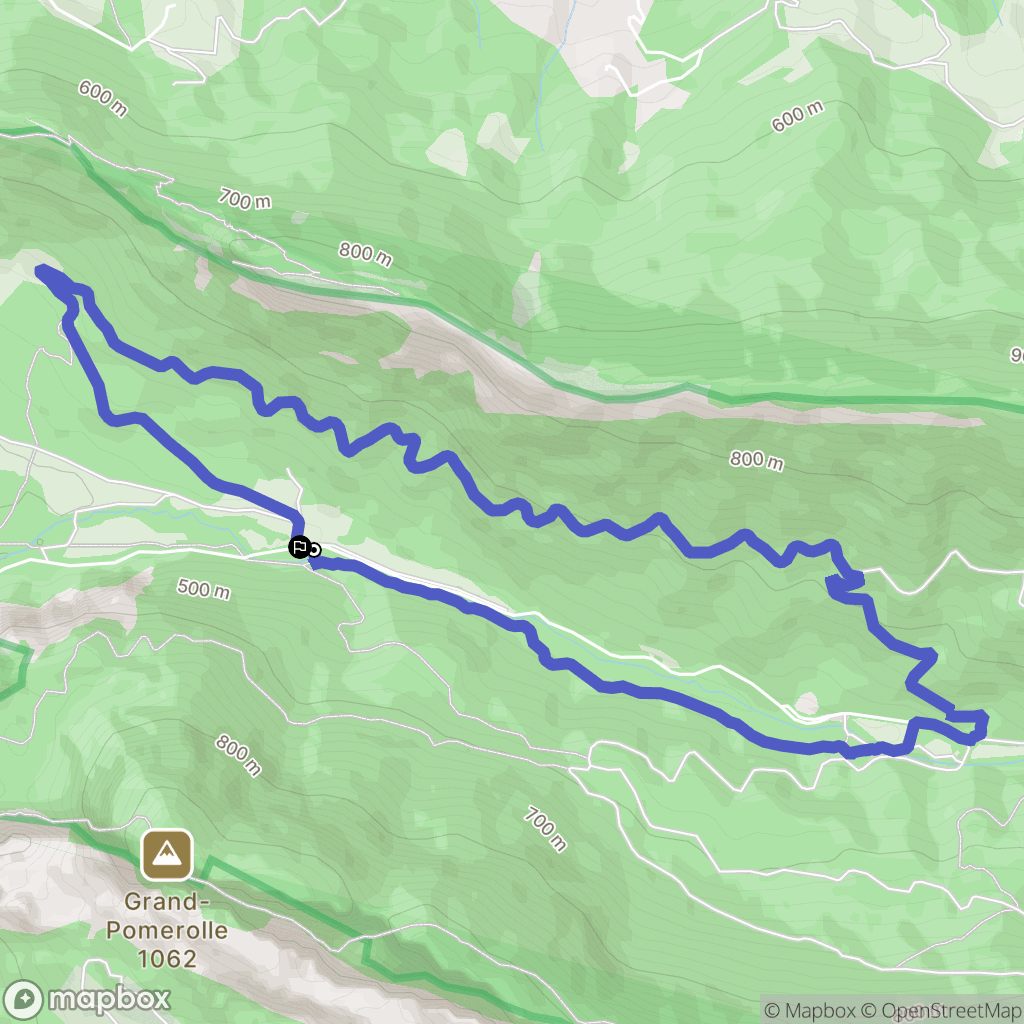The width and height of the screenshot is (1024, 1024).
Task: Click the 1062 elevation number under Grand-Pomerolle
Action: pyautogui.click(x=167, y=959)
